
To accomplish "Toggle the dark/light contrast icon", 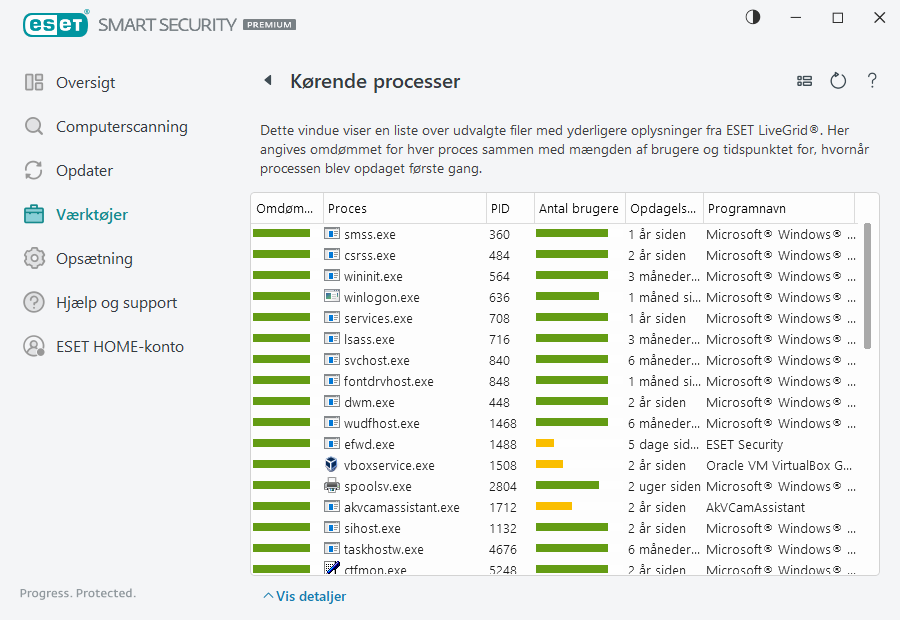I will pyautogui.click(x=752, y=17).
